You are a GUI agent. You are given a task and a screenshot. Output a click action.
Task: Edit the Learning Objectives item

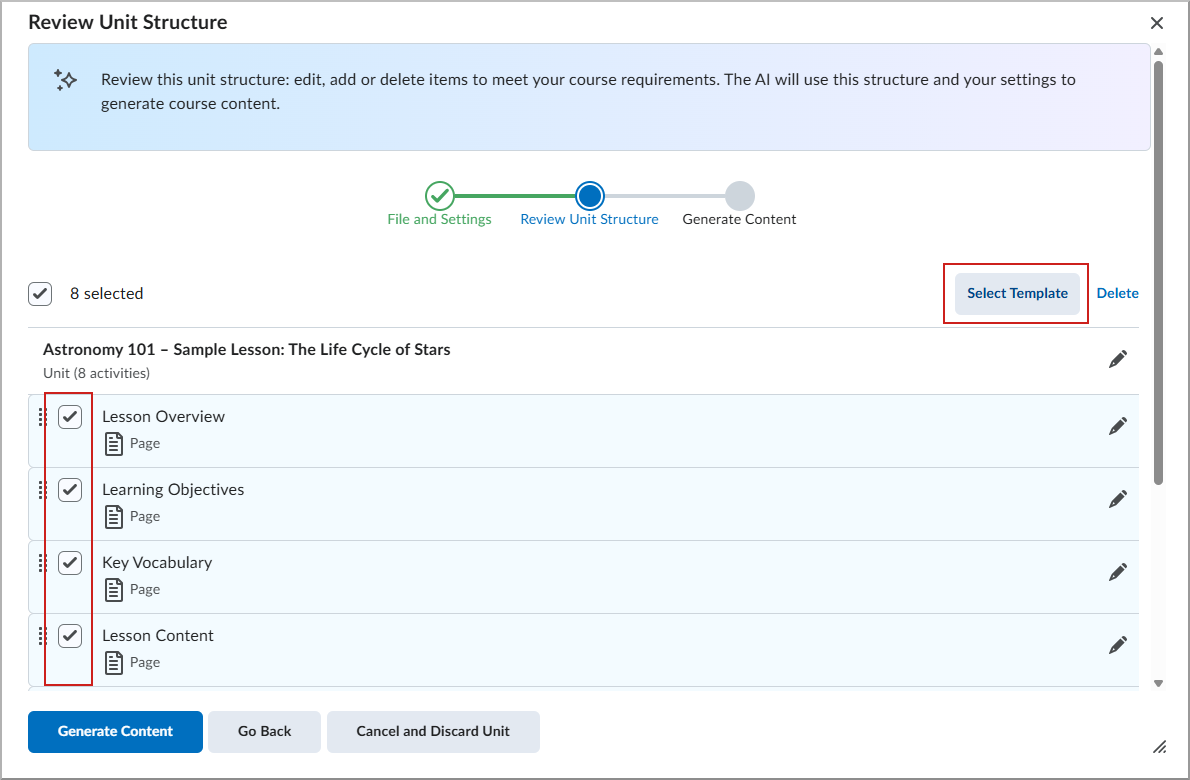[1118, 498]
